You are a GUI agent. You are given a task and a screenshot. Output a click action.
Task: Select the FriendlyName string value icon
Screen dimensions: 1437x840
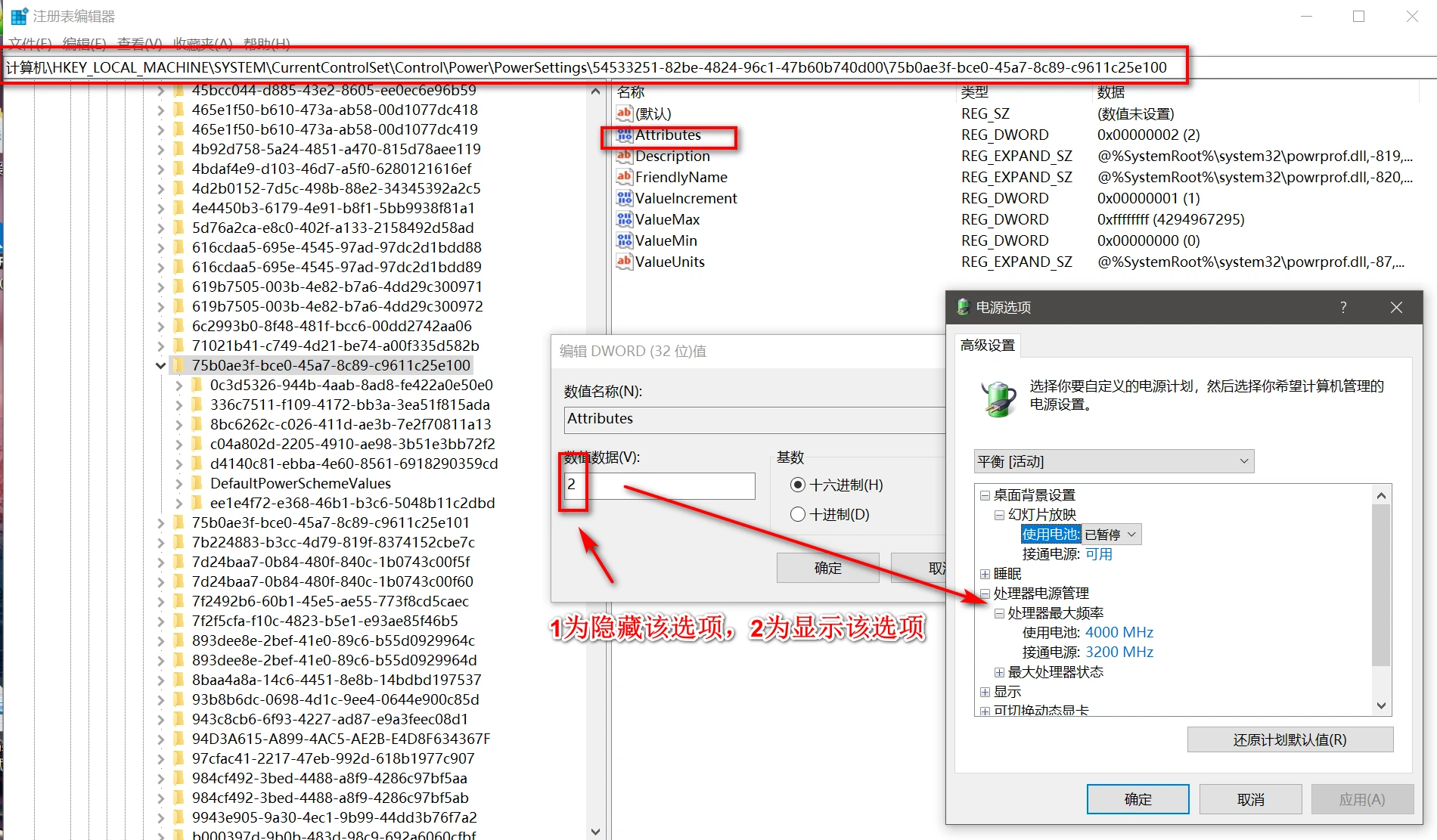[624, 177]
